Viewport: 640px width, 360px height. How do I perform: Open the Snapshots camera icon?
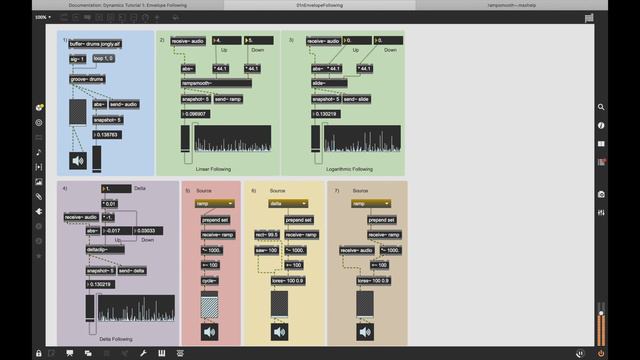(x=601, y=194)
